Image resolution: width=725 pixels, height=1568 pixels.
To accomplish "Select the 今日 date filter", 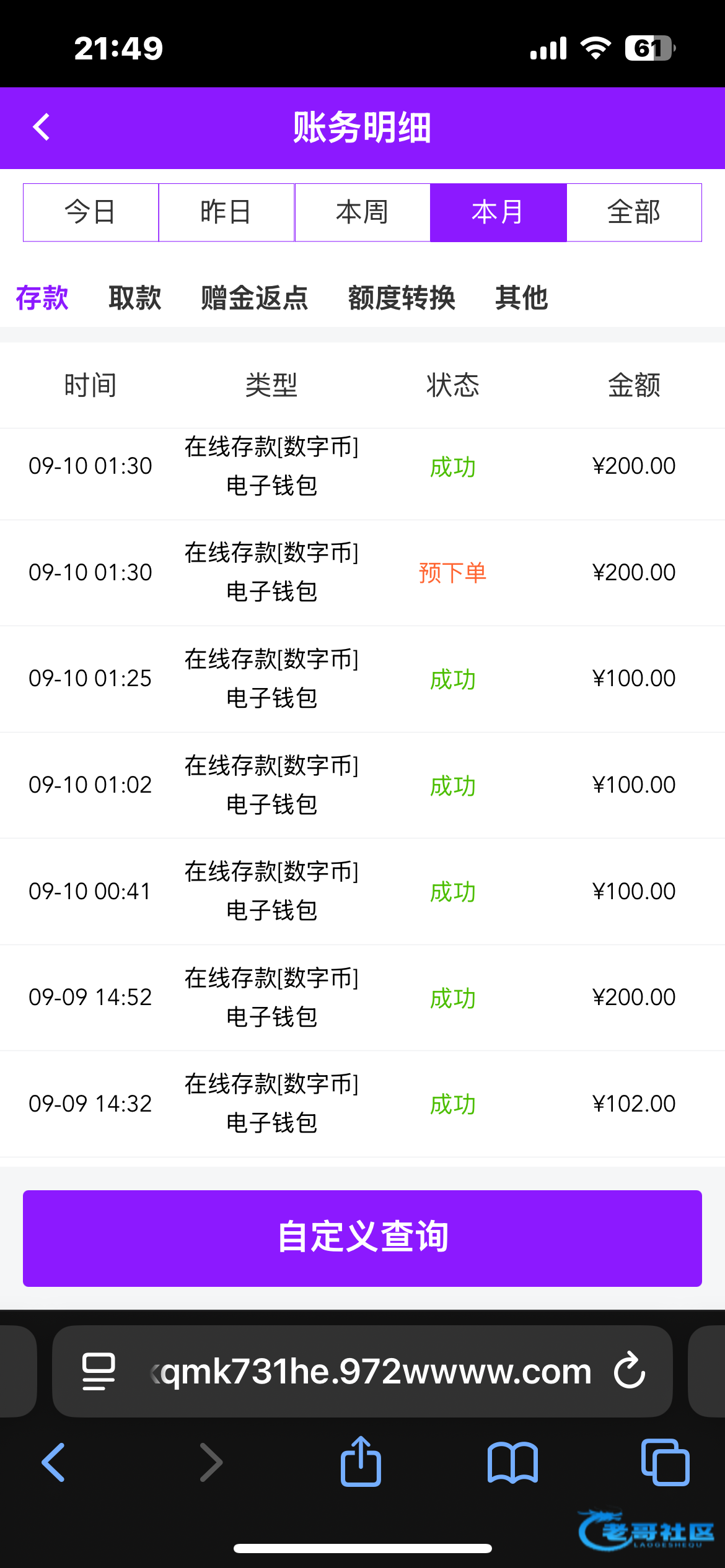I will (90, 212).
